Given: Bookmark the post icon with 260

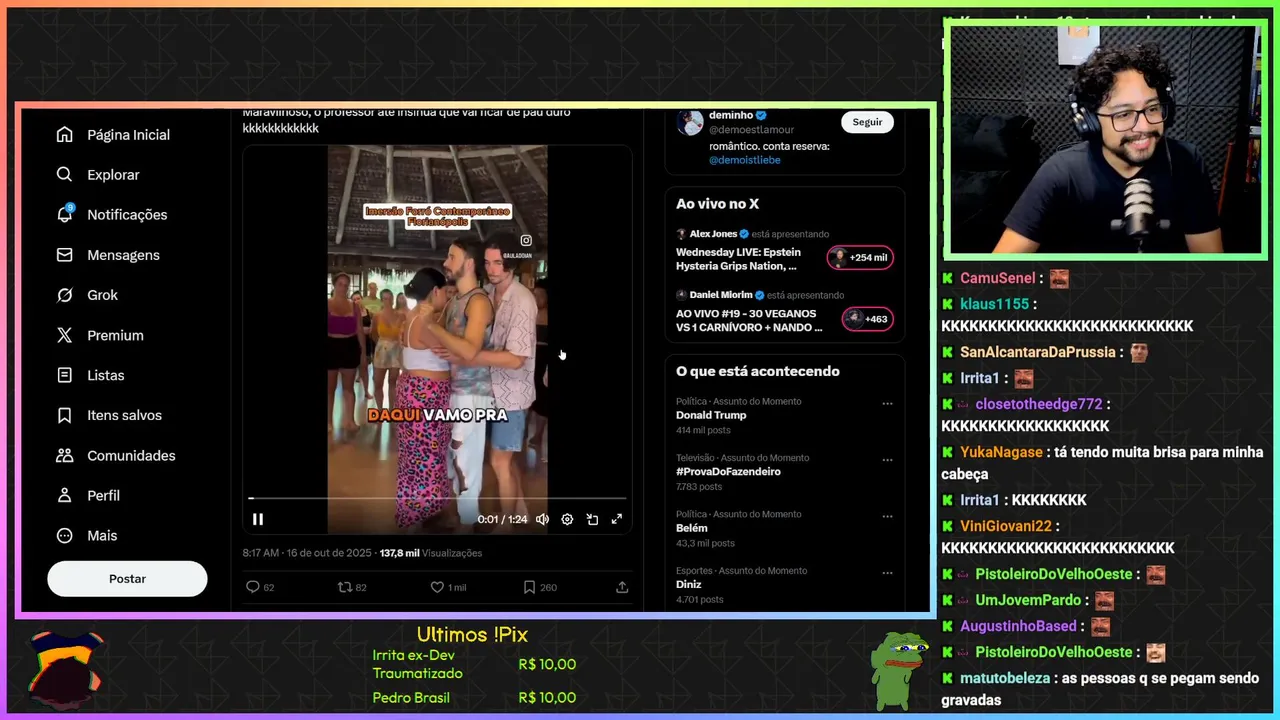Looking at the screenshot, I should pos(529,587).
